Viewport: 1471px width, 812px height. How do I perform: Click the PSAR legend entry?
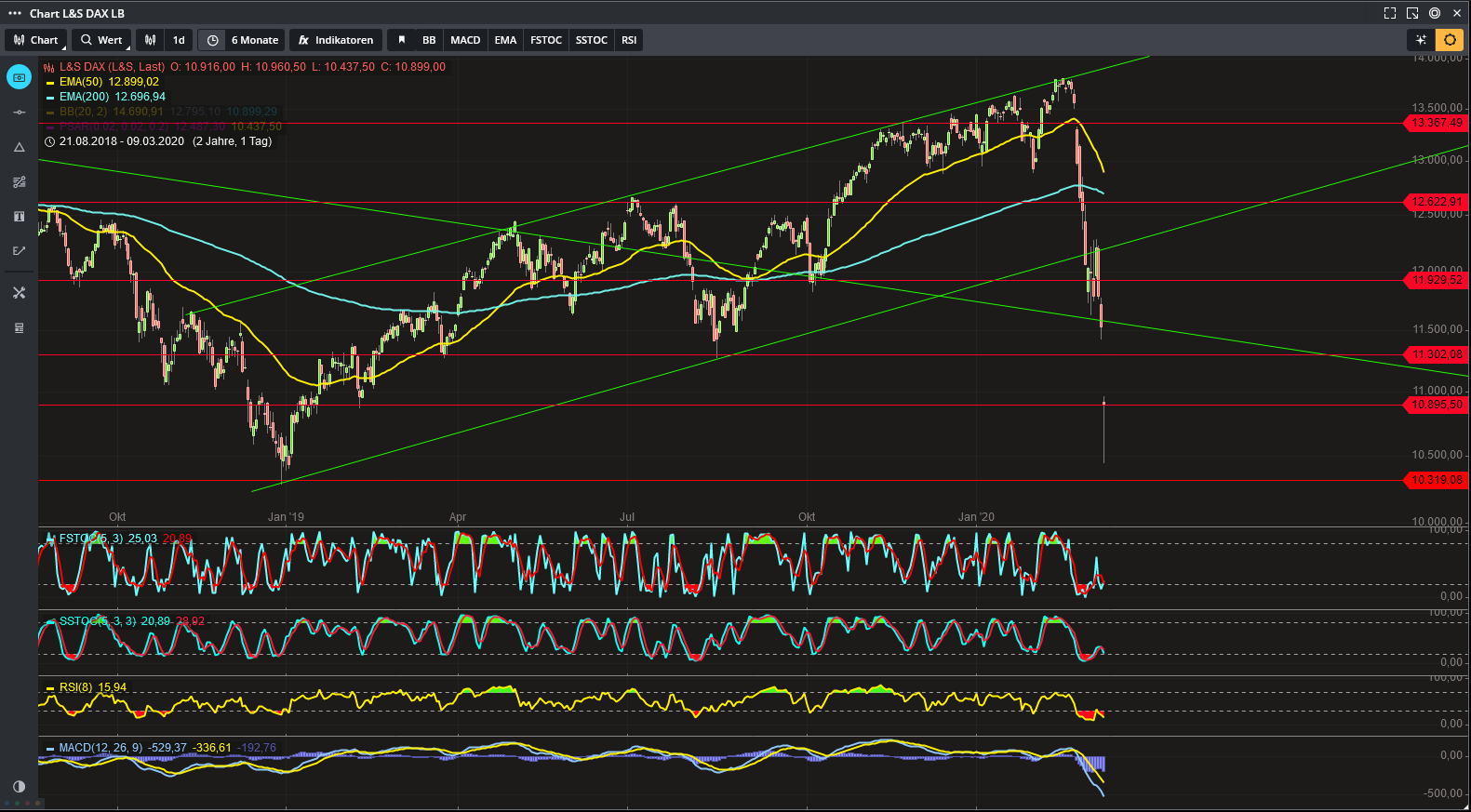click(170, 126)
